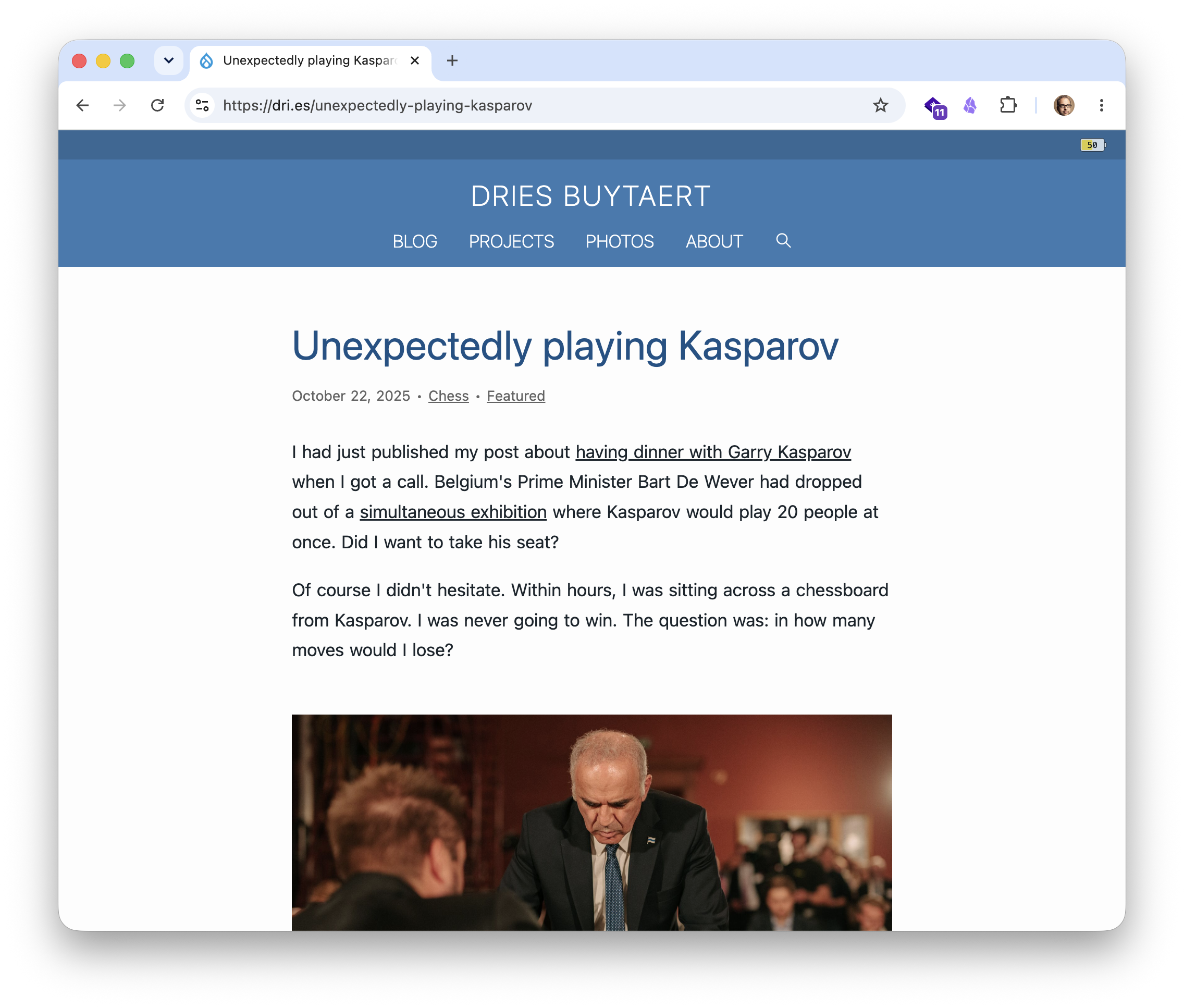Open the PROJECTS menu item

pyautogui.click(x=511, y=242)
